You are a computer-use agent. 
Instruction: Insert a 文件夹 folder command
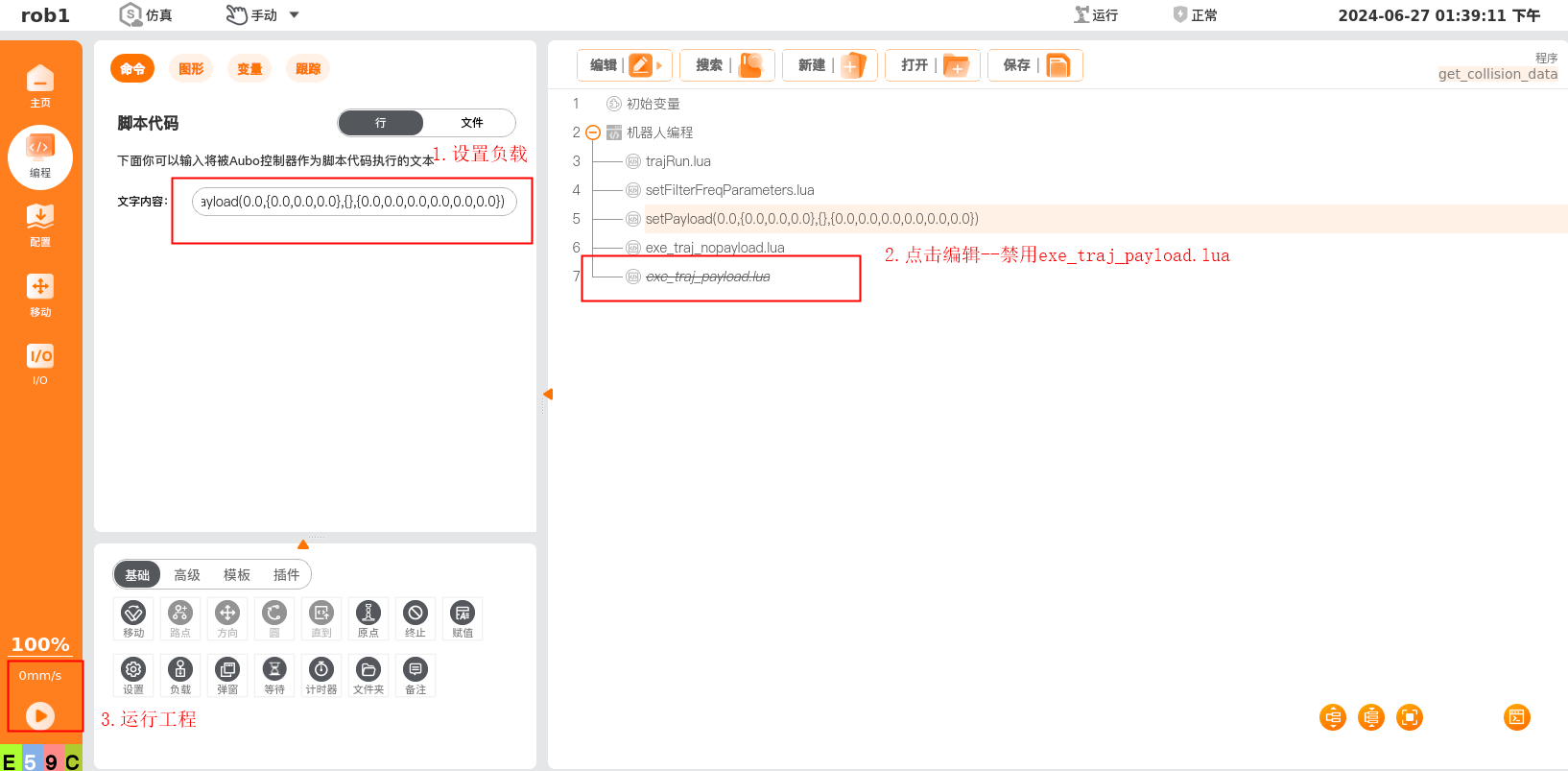[368, 675]
